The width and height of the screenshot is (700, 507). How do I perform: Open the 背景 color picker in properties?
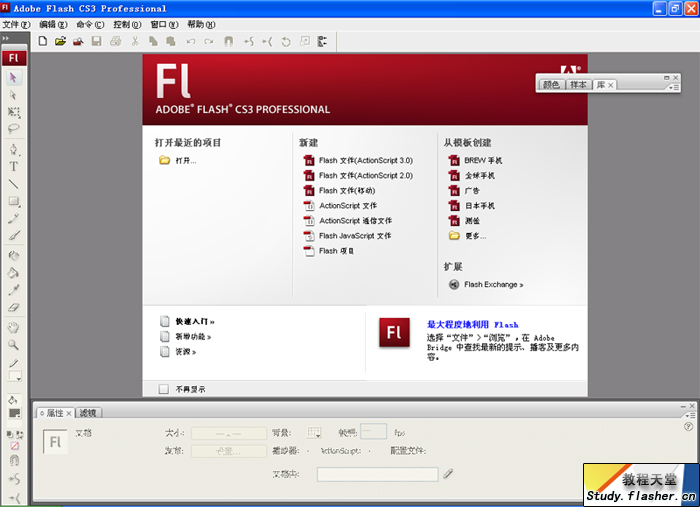click(314, 432)
